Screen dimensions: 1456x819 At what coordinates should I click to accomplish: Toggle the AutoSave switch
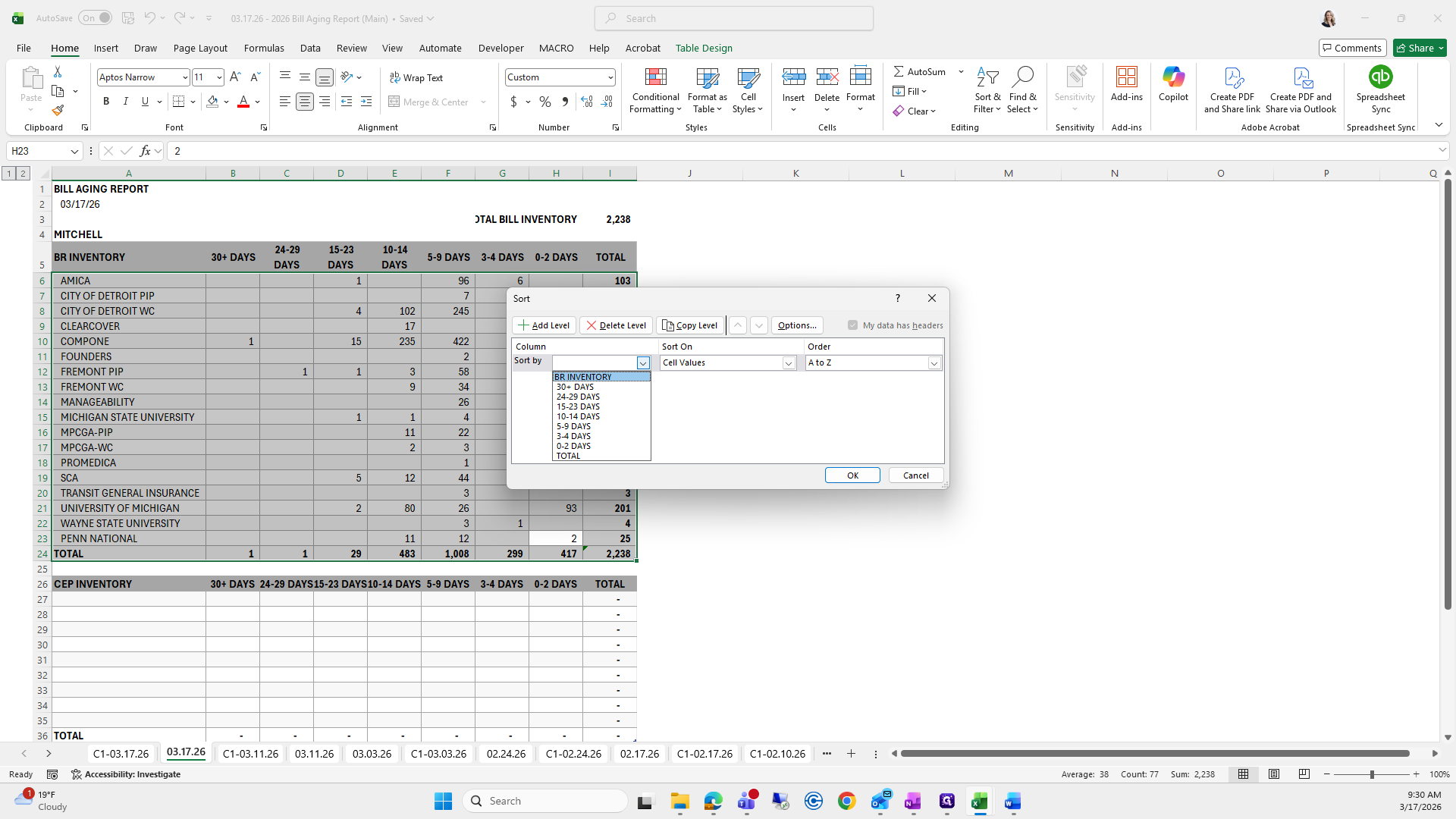click(96, 18)
